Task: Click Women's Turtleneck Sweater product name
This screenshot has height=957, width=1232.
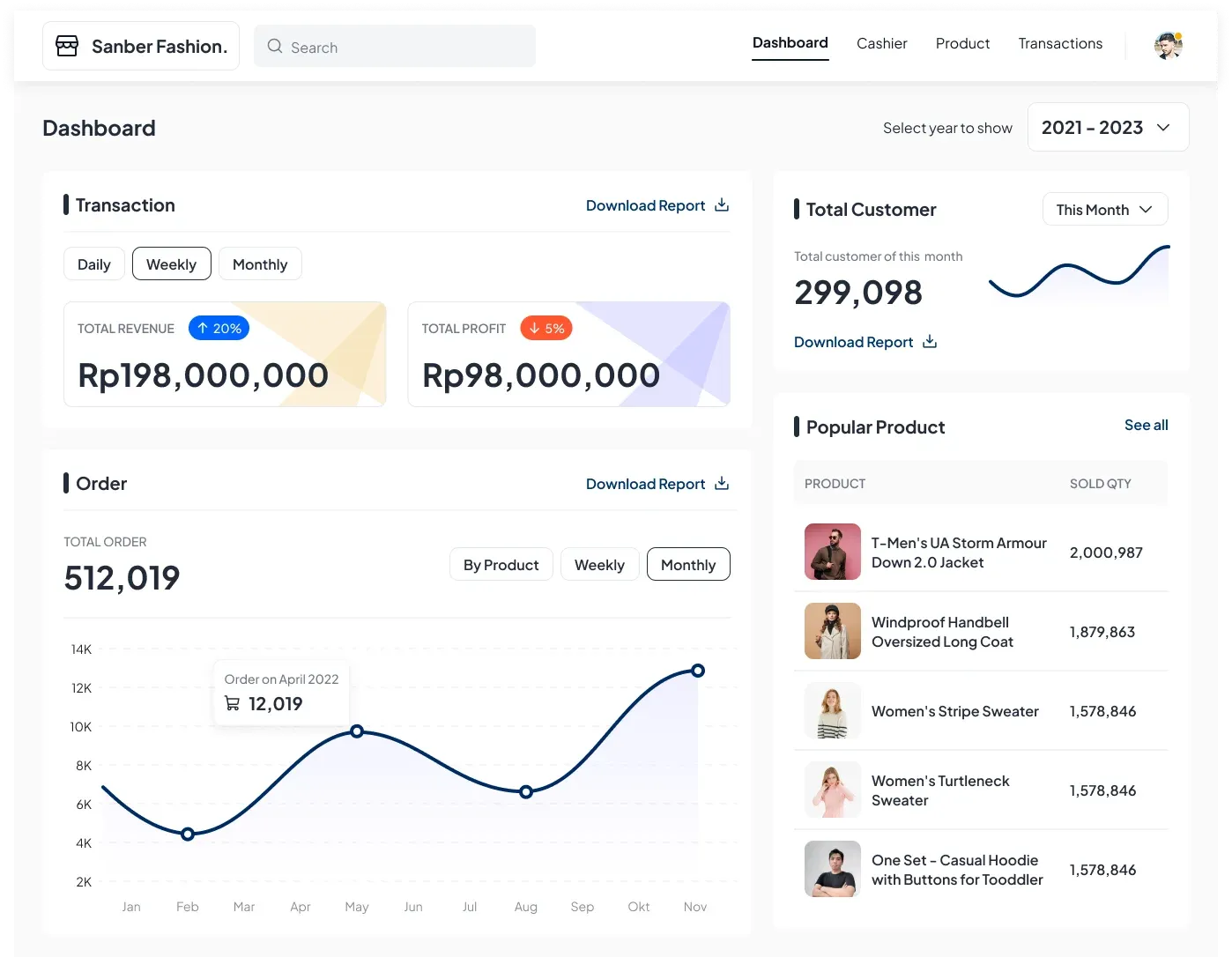Action: pyautogui.click(x=940, y=790)
